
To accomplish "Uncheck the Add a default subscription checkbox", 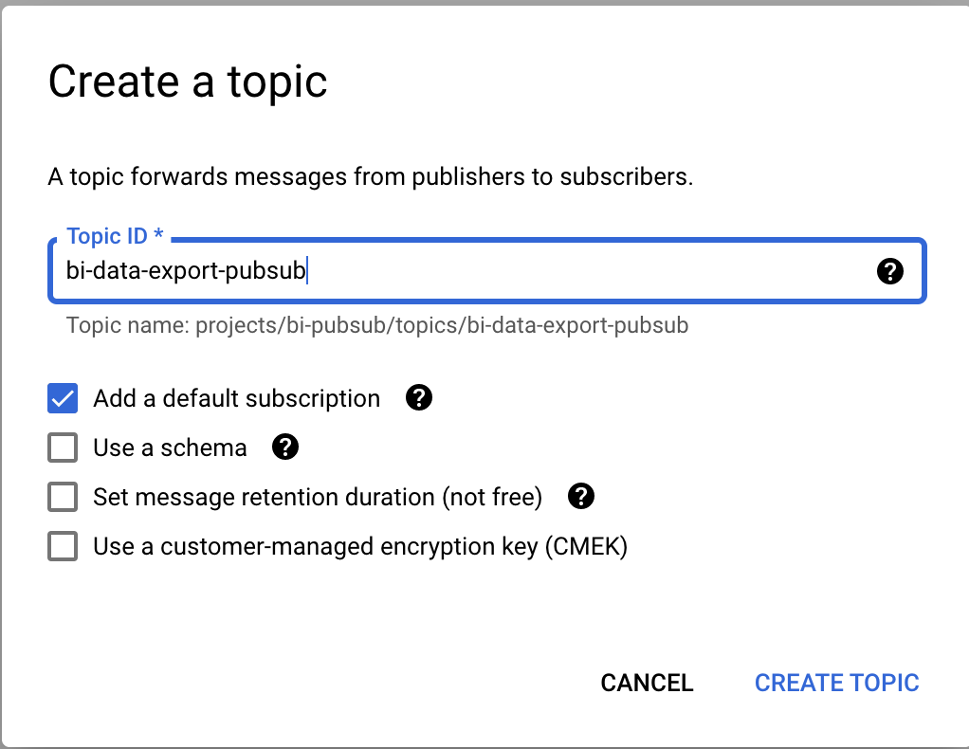I will (x=63, y=398).
